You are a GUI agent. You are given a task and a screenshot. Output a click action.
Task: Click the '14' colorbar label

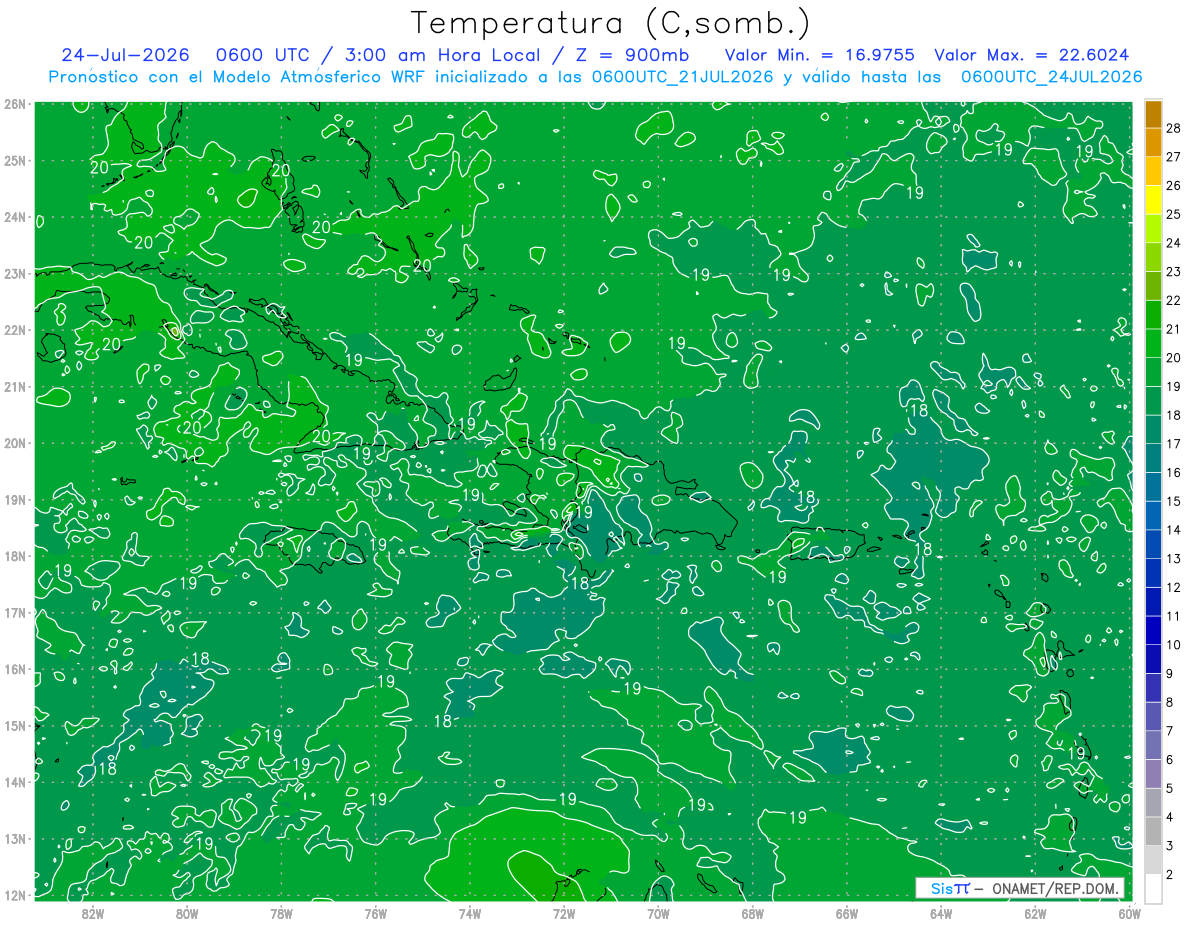pyautogui.click(x=1174, y=530)
